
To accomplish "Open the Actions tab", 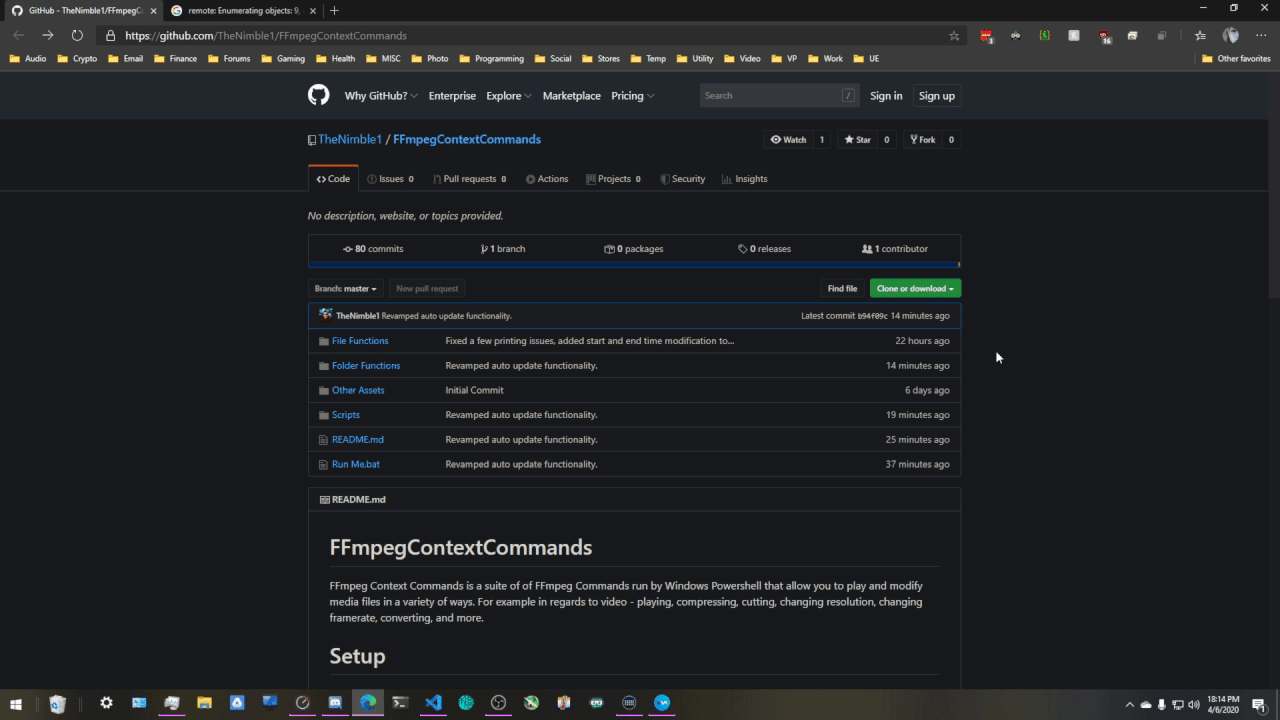I will point(547,179).
